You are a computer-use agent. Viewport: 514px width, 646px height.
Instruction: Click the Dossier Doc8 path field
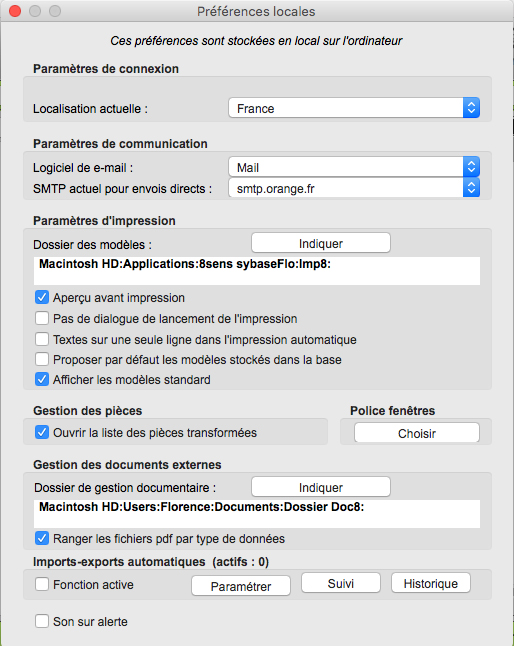257,514
